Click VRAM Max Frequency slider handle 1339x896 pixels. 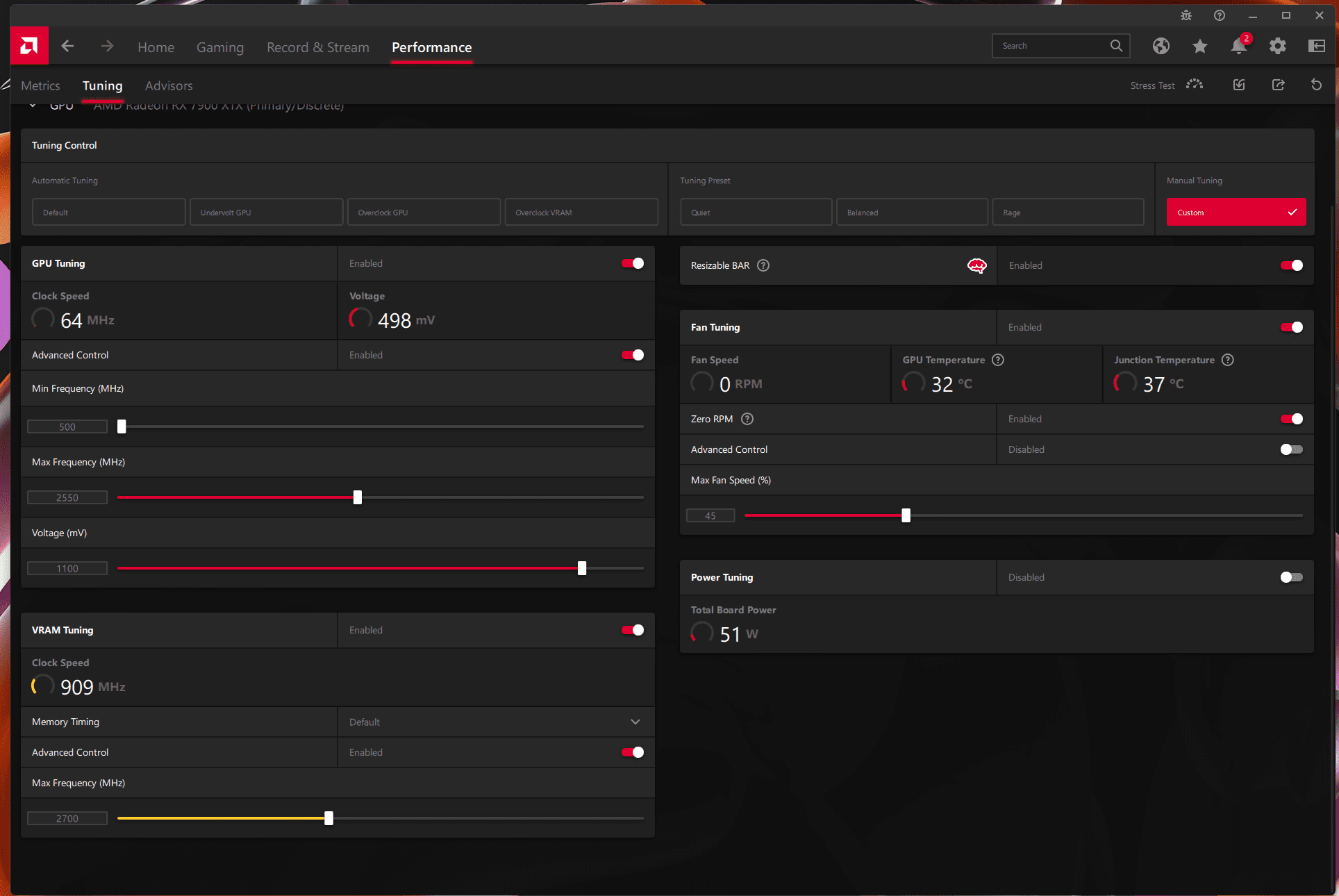(328, 818)
